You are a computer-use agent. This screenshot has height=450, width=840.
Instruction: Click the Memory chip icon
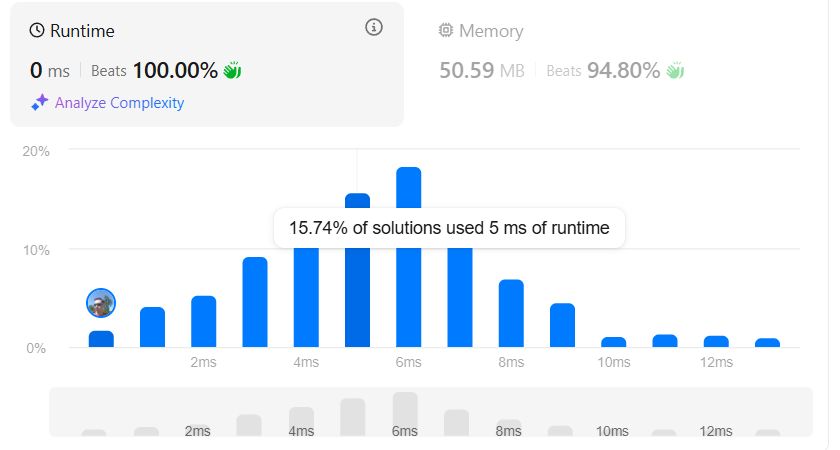pos(445,30)
